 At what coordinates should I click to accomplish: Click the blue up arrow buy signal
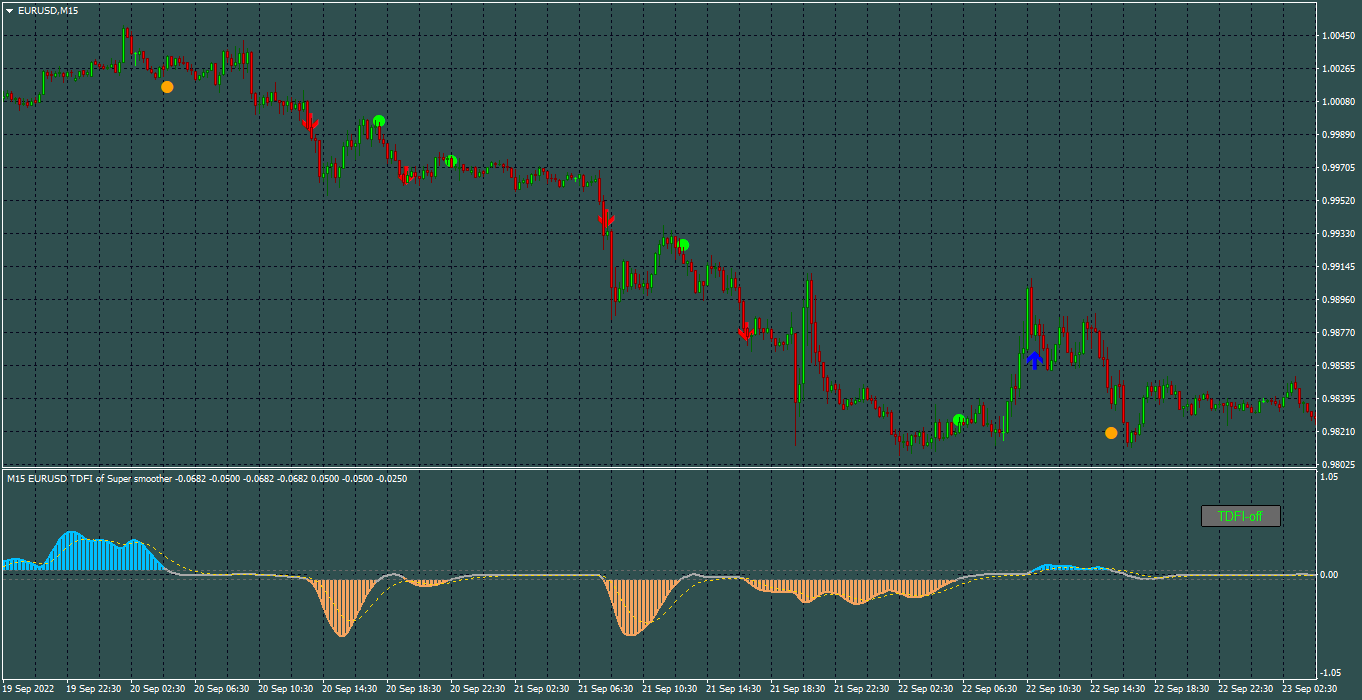pyautogui.click(x=1035, y=360)
